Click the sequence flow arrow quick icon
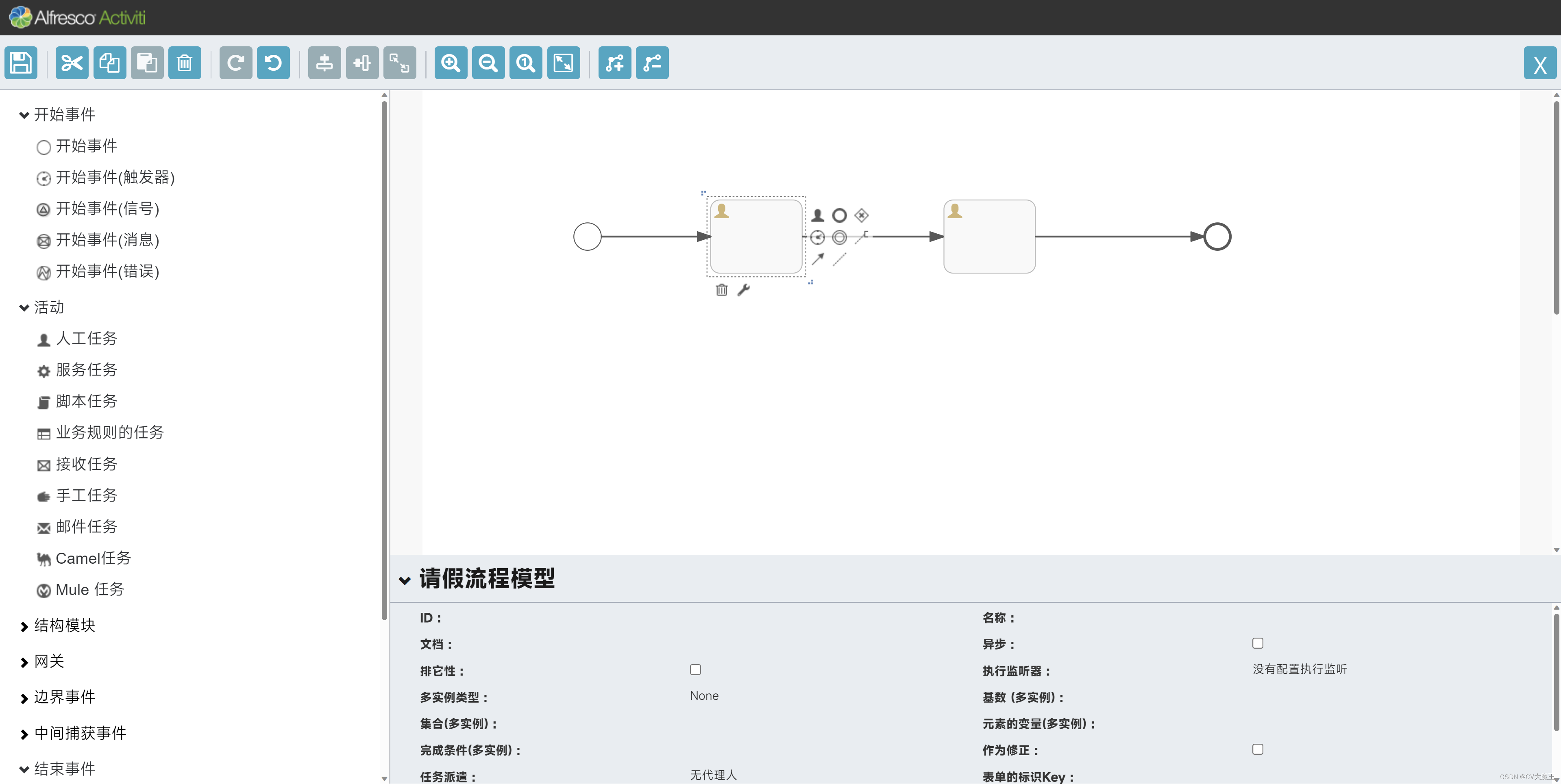This screenshot has height=784, width=1561. 817,259
